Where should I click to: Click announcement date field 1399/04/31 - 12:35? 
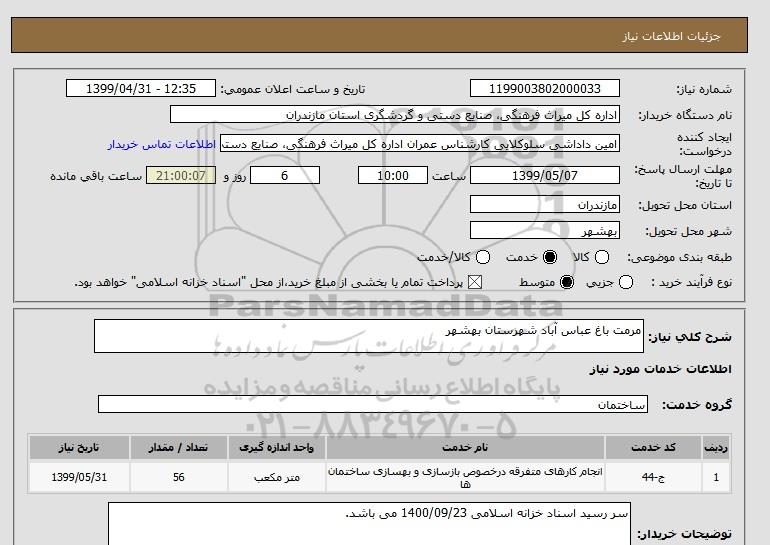point(141,88)
